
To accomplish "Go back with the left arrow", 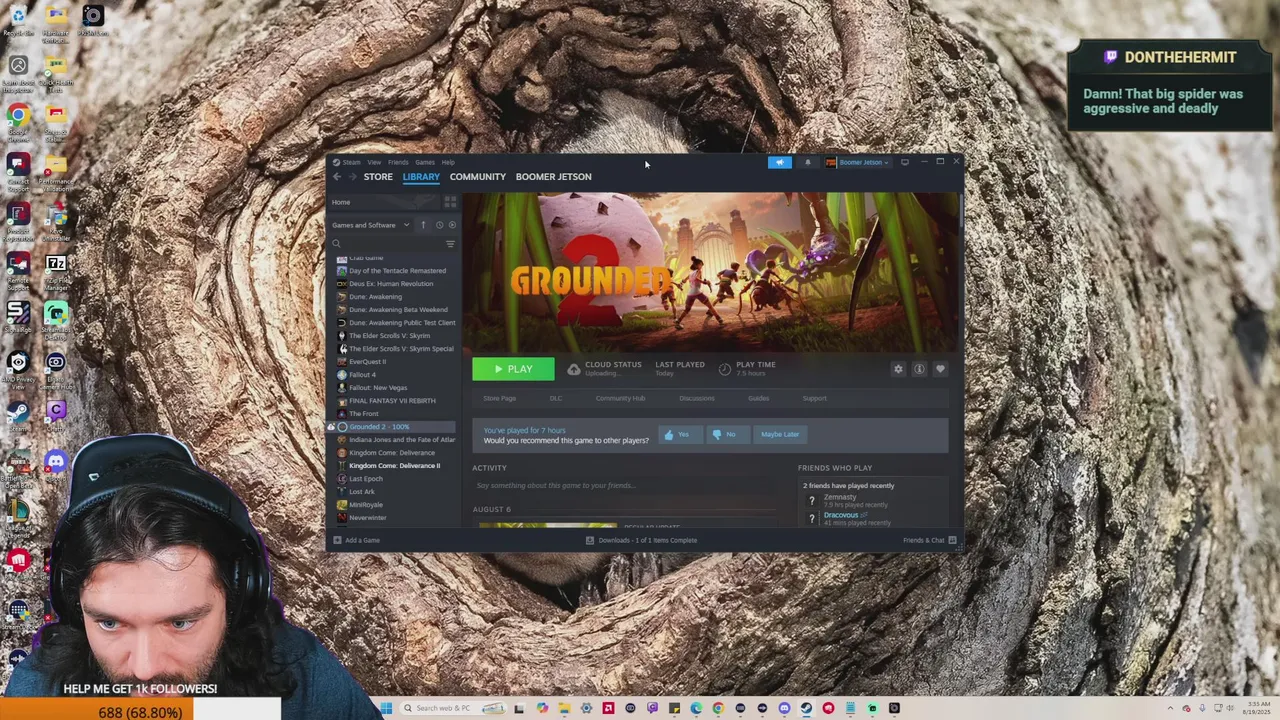I will [337, 177].
